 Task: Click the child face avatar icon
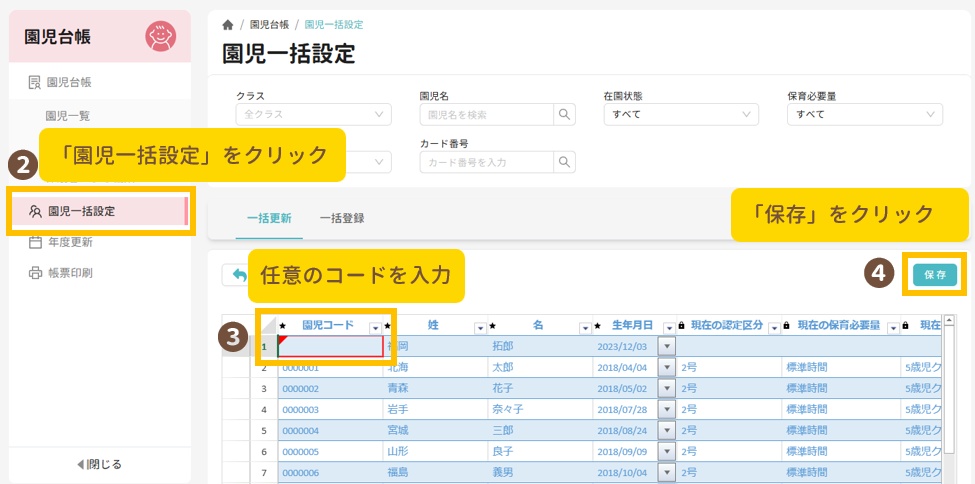coord(160,36)
